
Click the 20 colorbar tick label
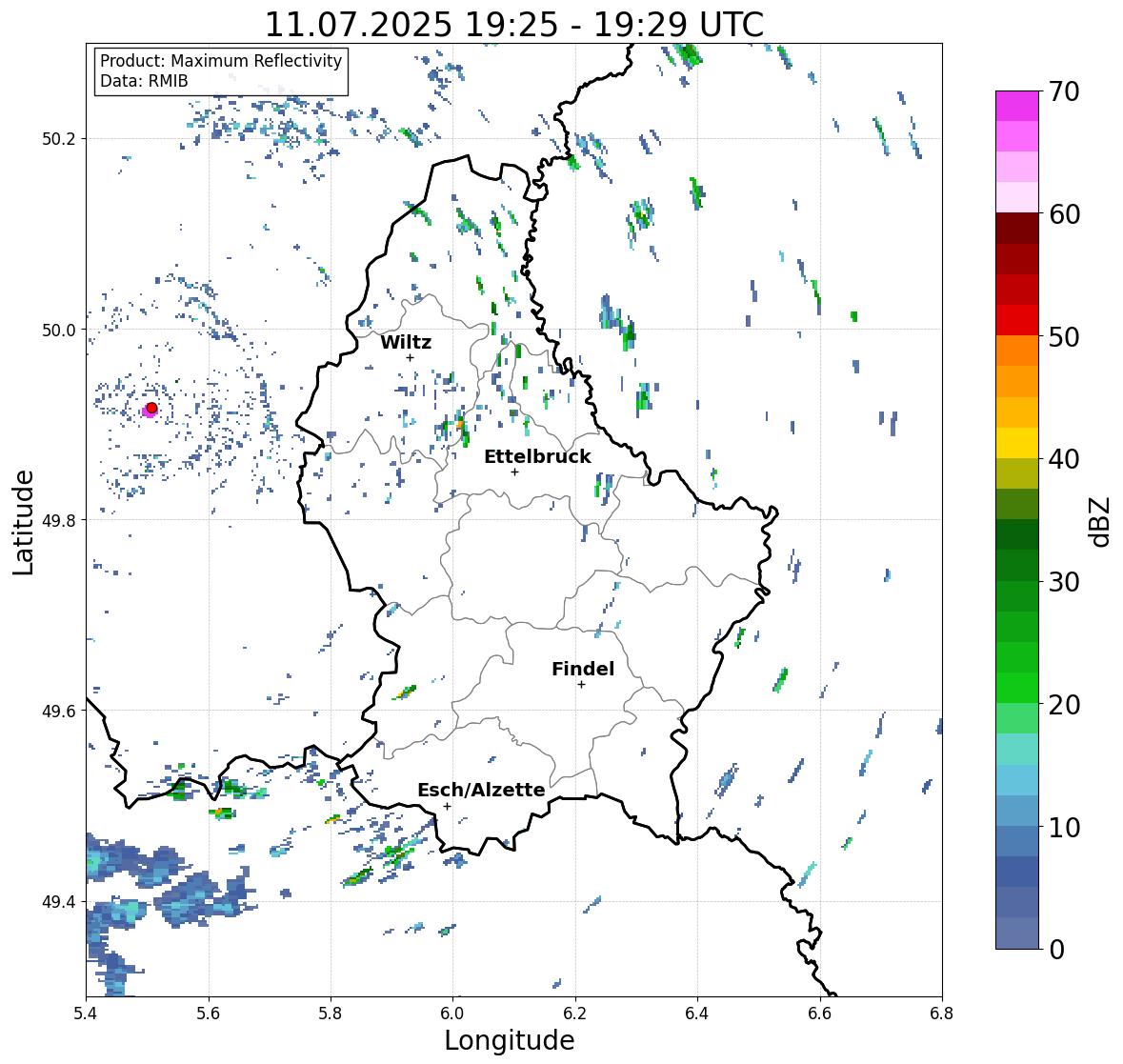click(1064, 704)
